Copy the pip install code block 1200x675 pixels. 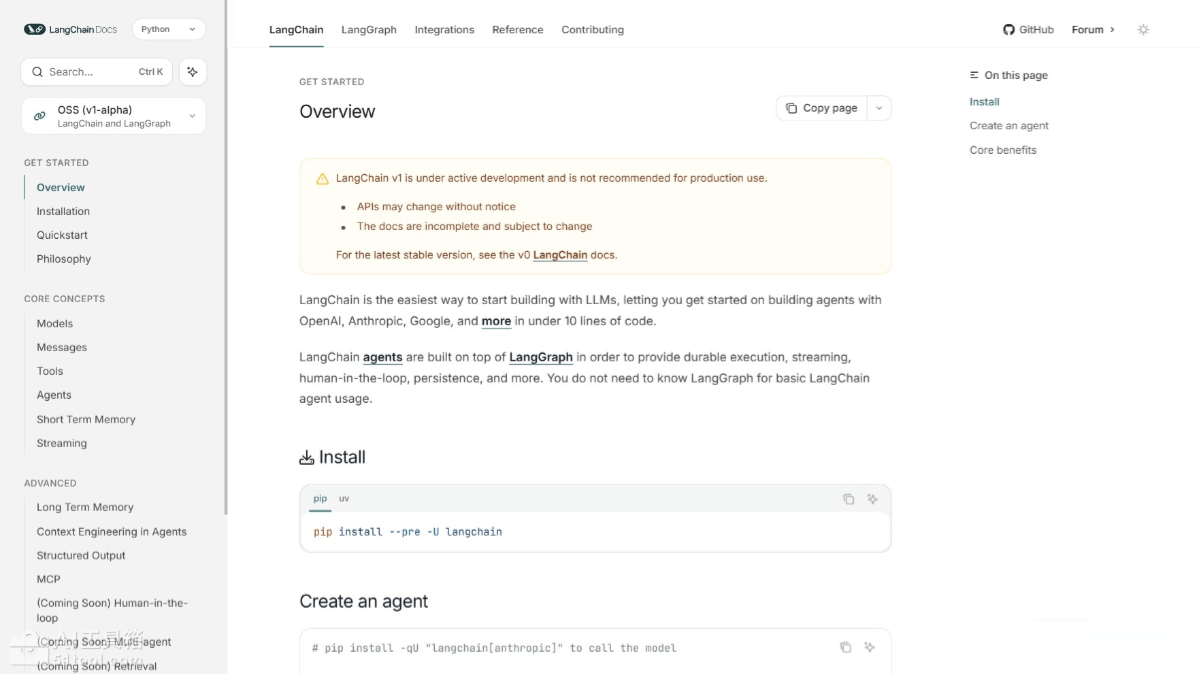848,499
